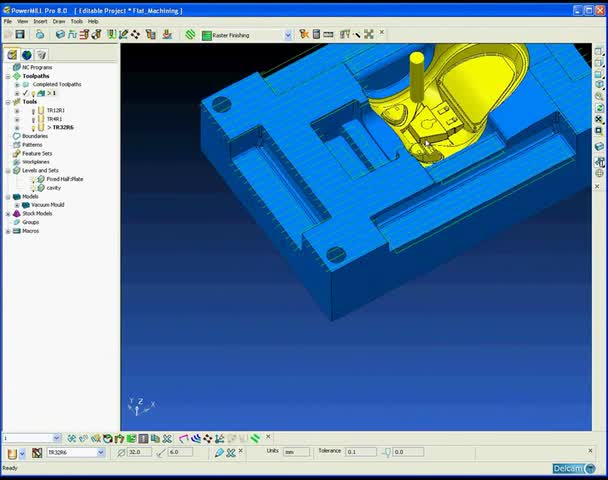Click the checkered tool database icon
This screenshot has height=480, width=608.
pos(37,452)
